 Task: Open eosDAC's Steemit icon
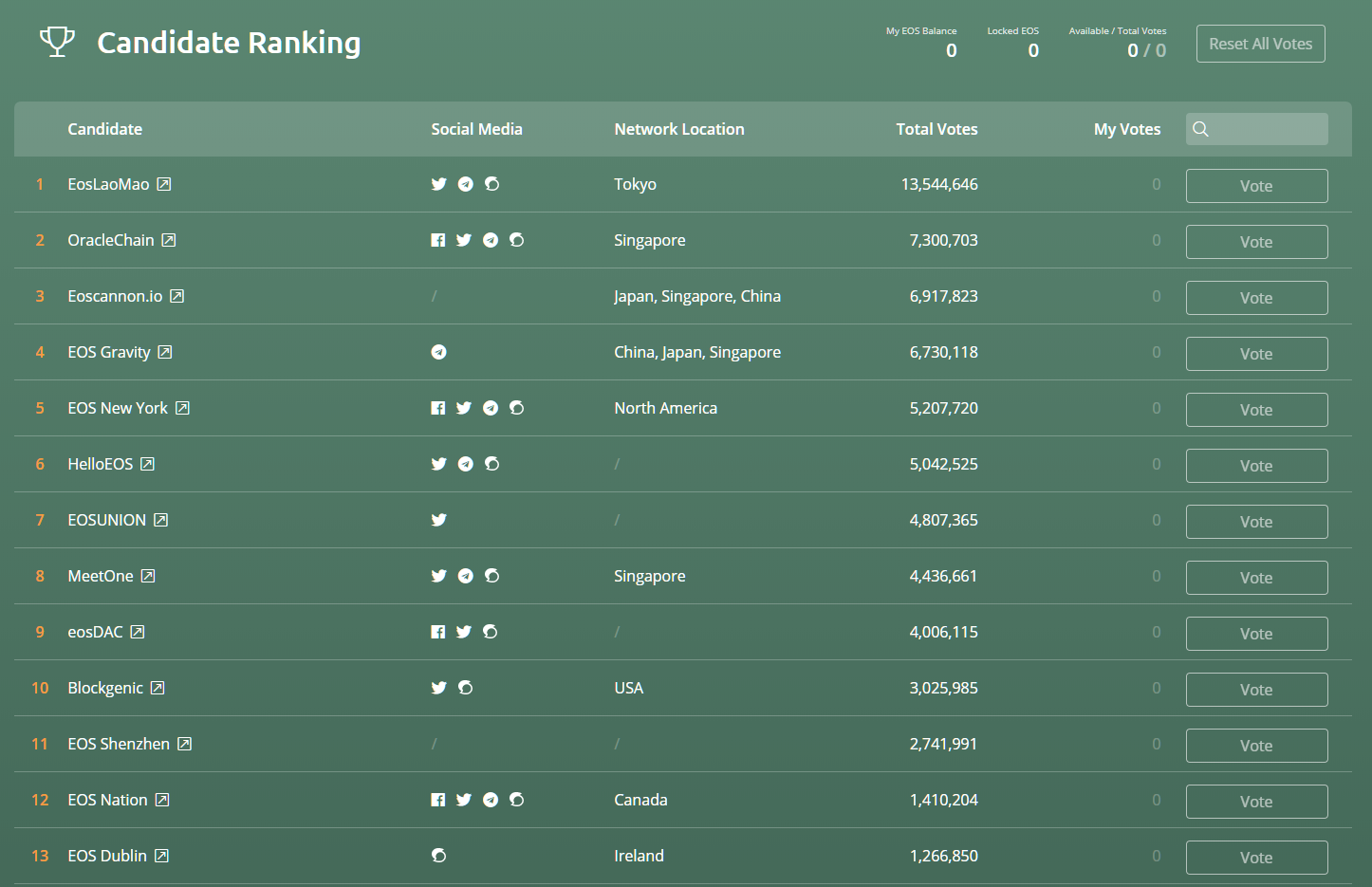(x=490, y=632)
